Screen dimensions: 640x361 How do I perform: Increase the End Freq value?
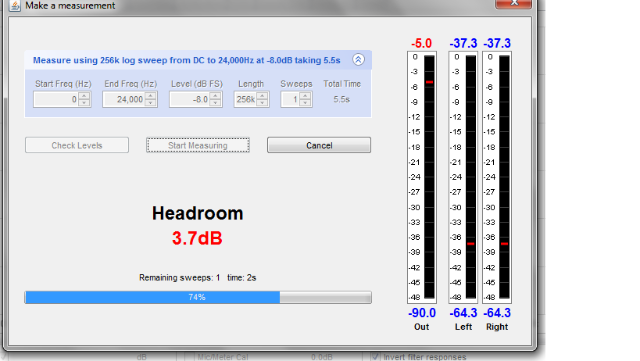(150, 96)
